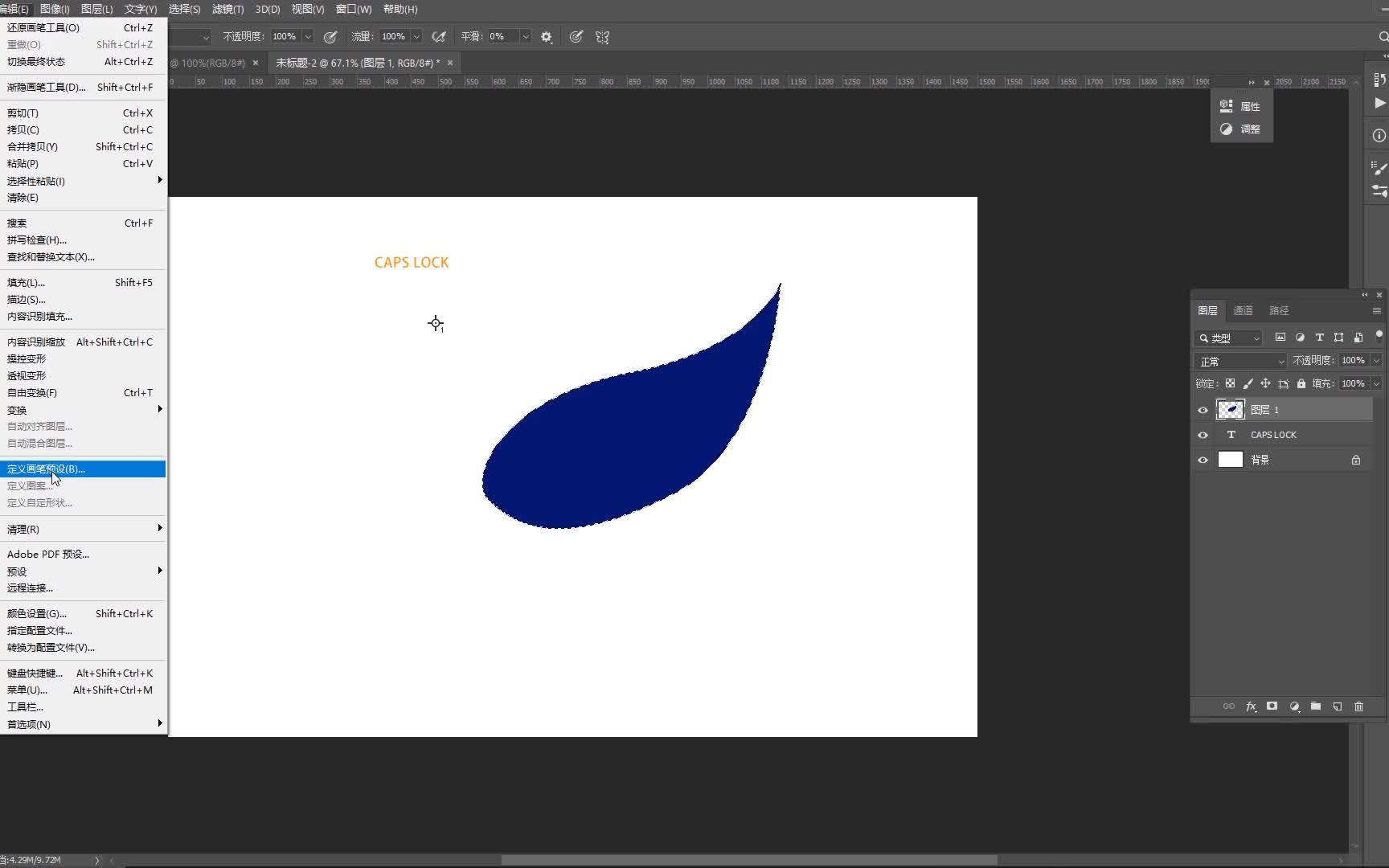Click the flow 100% input field
Image resolution: width=1389 pixels, height=868 pixels.
(394, 37)
